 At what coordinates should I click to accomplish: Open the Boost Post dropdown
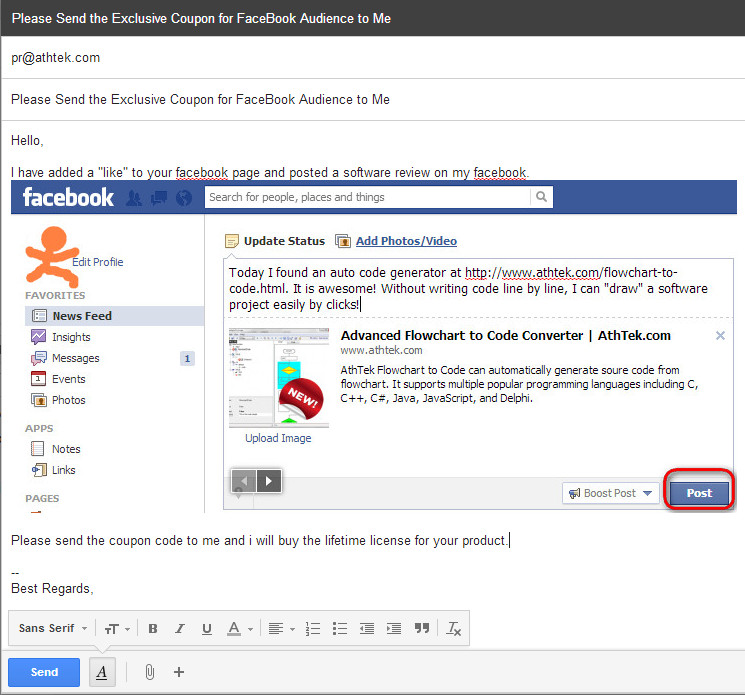(x=611, y=493)
